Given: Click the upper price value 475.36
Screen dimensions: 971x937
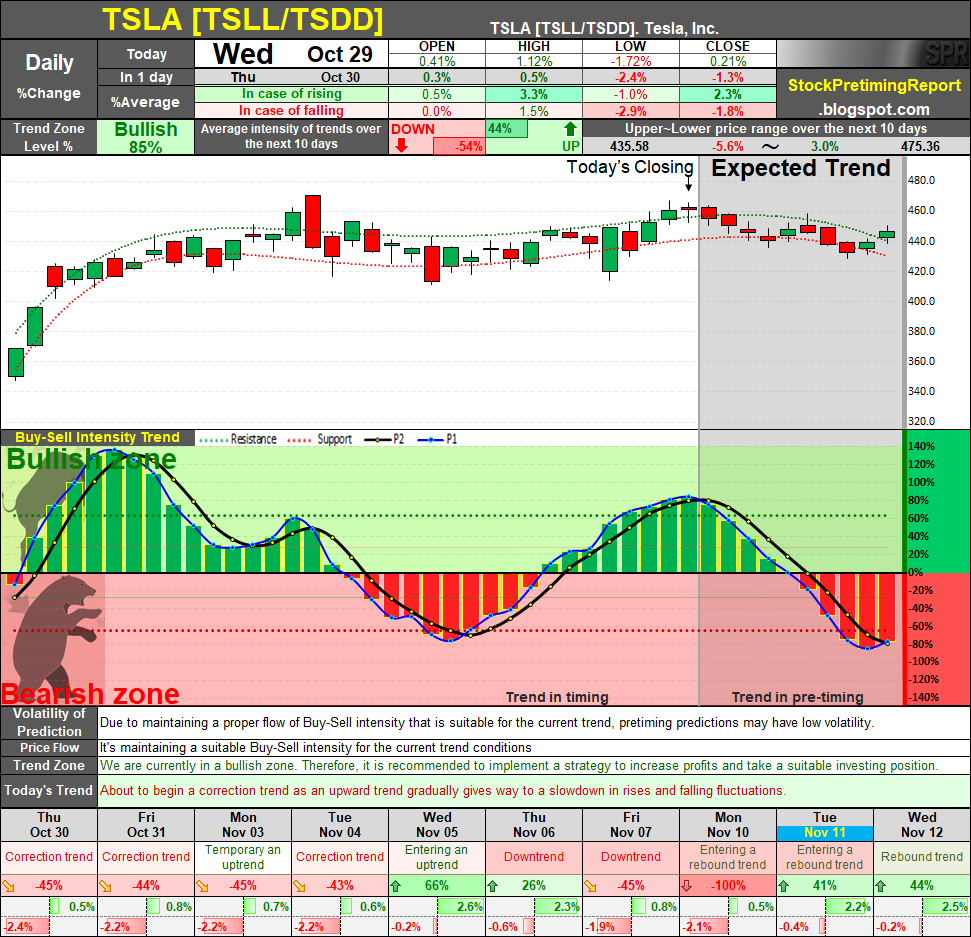Looking at the screenshot, I should 920,147.
